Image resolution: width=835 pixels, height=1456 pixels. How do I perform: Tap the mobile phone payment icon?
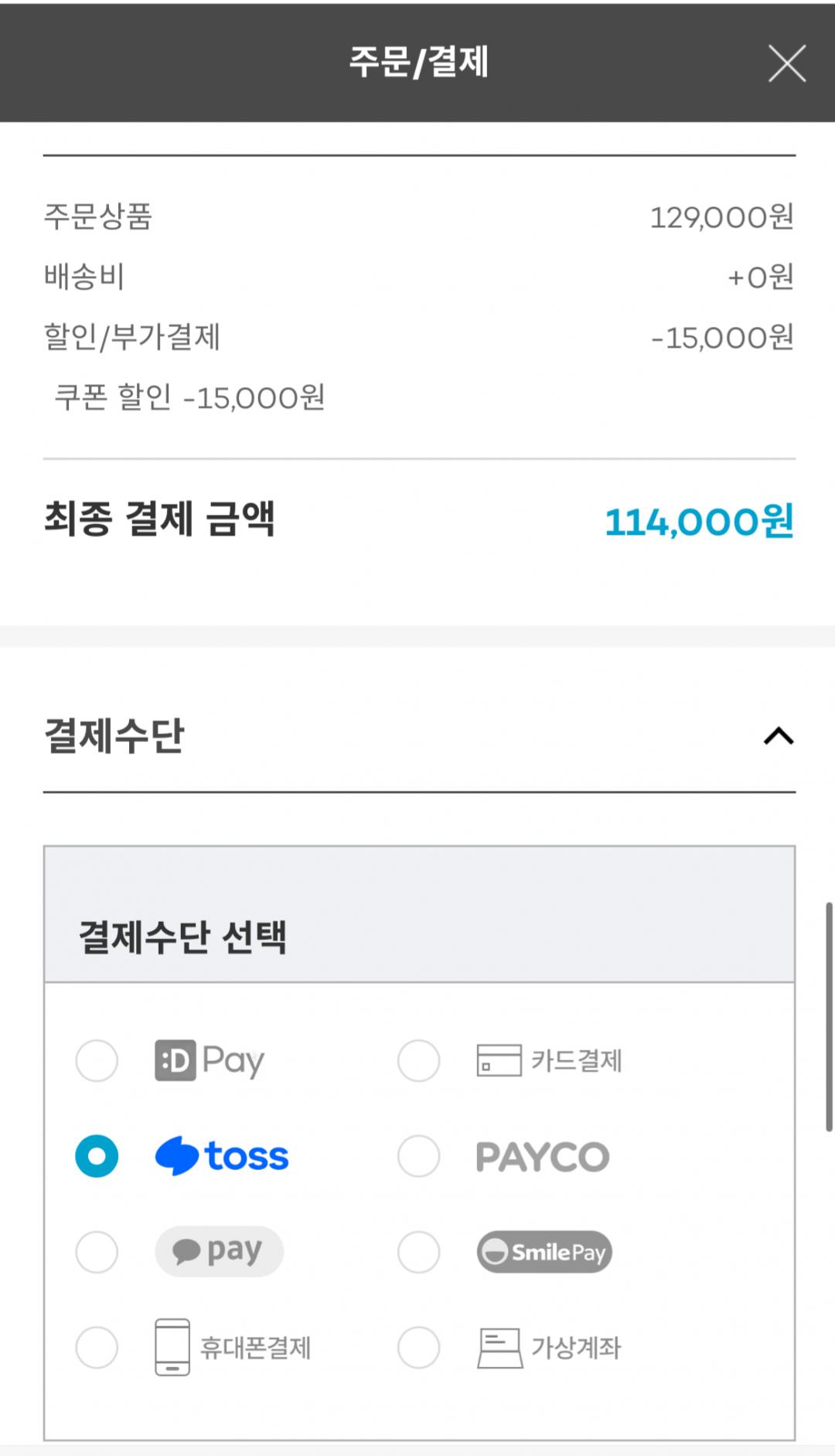pos(172,1347)
